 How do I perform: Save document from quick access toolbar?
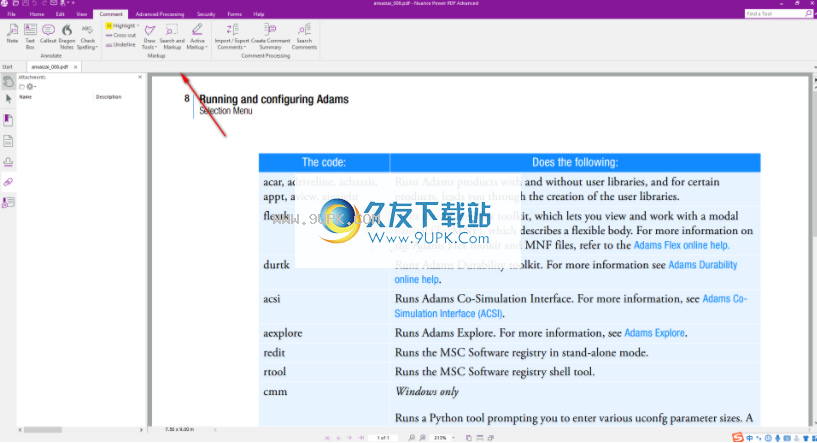tap(25, 3)
